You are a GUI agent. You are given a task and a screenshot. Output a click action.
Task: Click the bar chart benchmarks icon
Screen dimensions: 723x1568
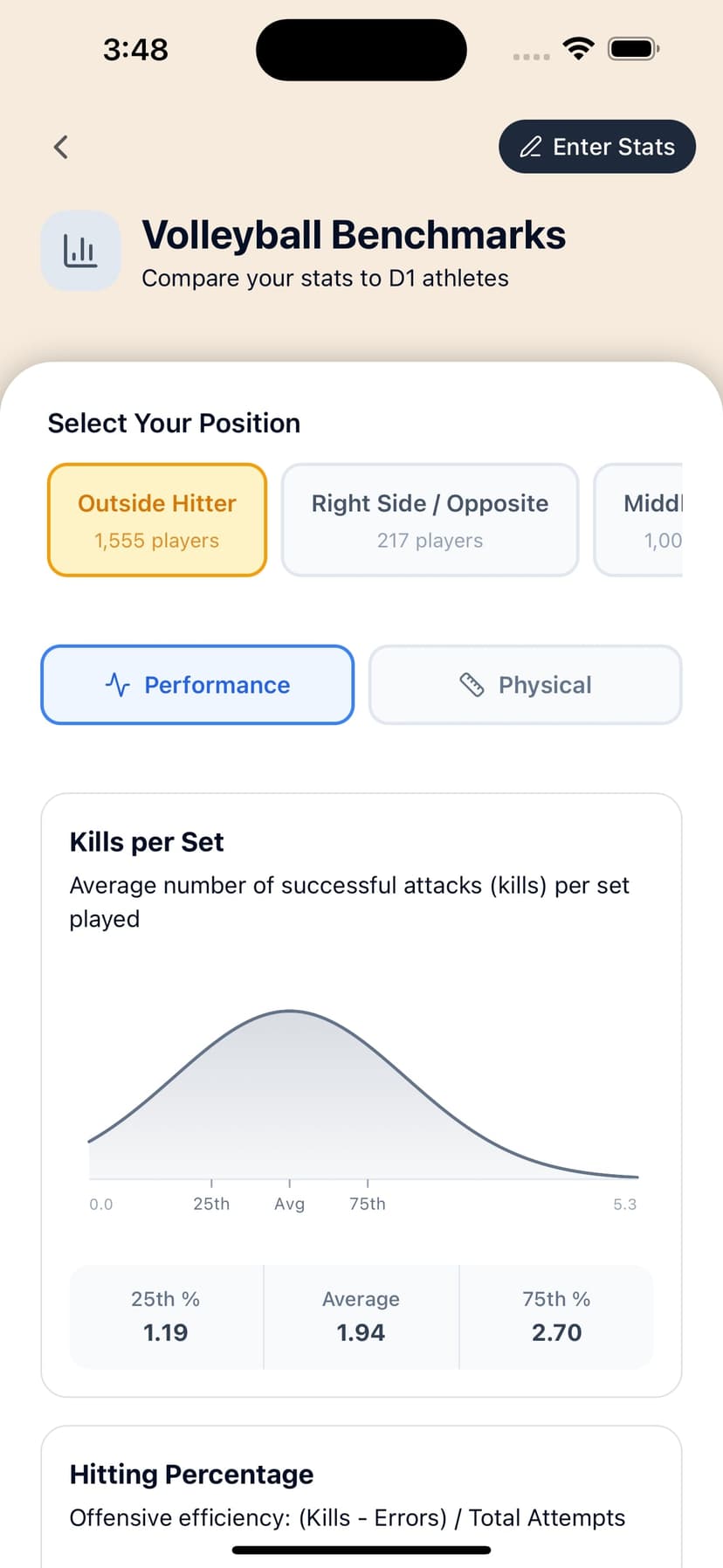(80, 249)
